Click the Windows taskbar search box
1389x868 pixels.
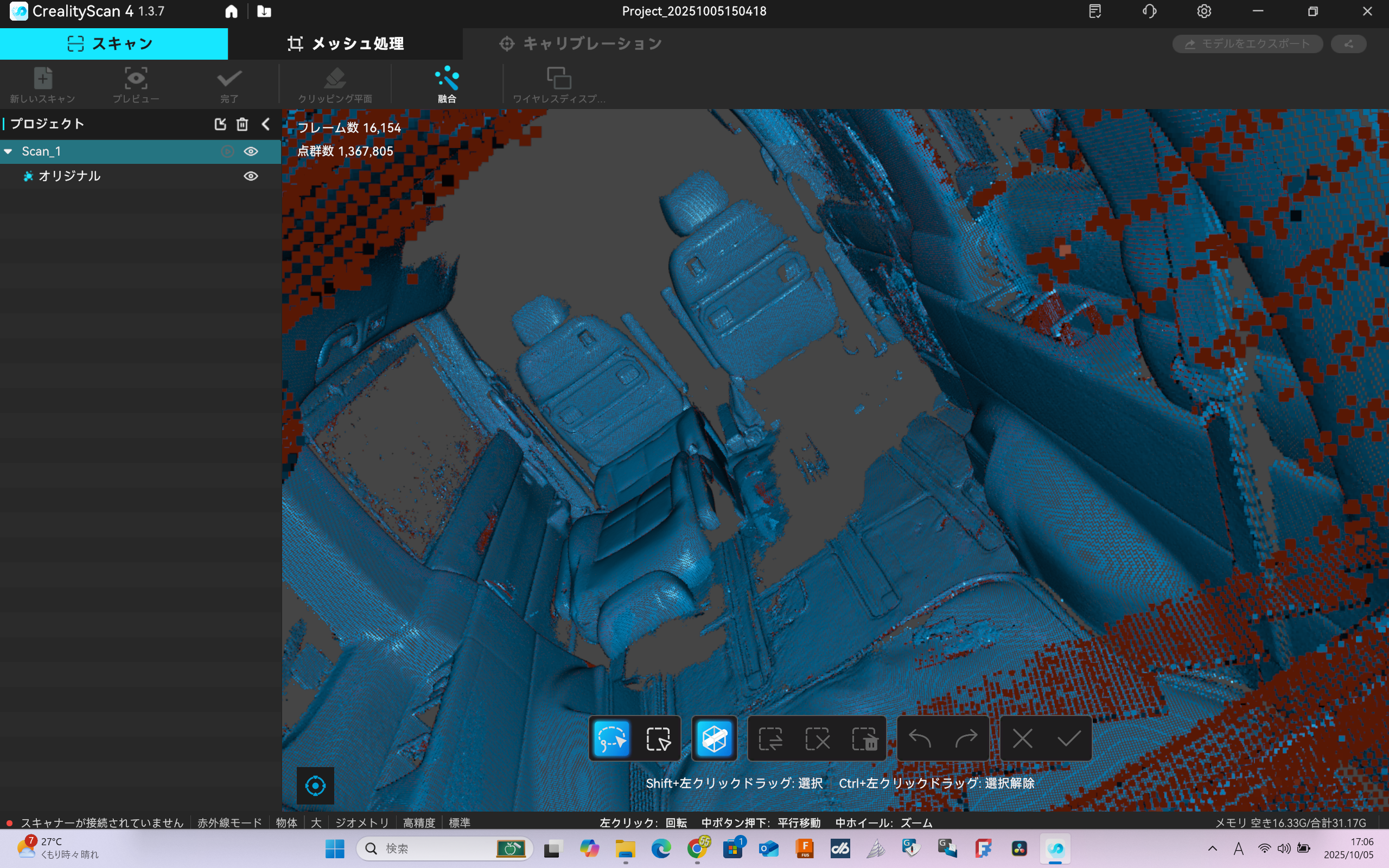tap(436, 848)
